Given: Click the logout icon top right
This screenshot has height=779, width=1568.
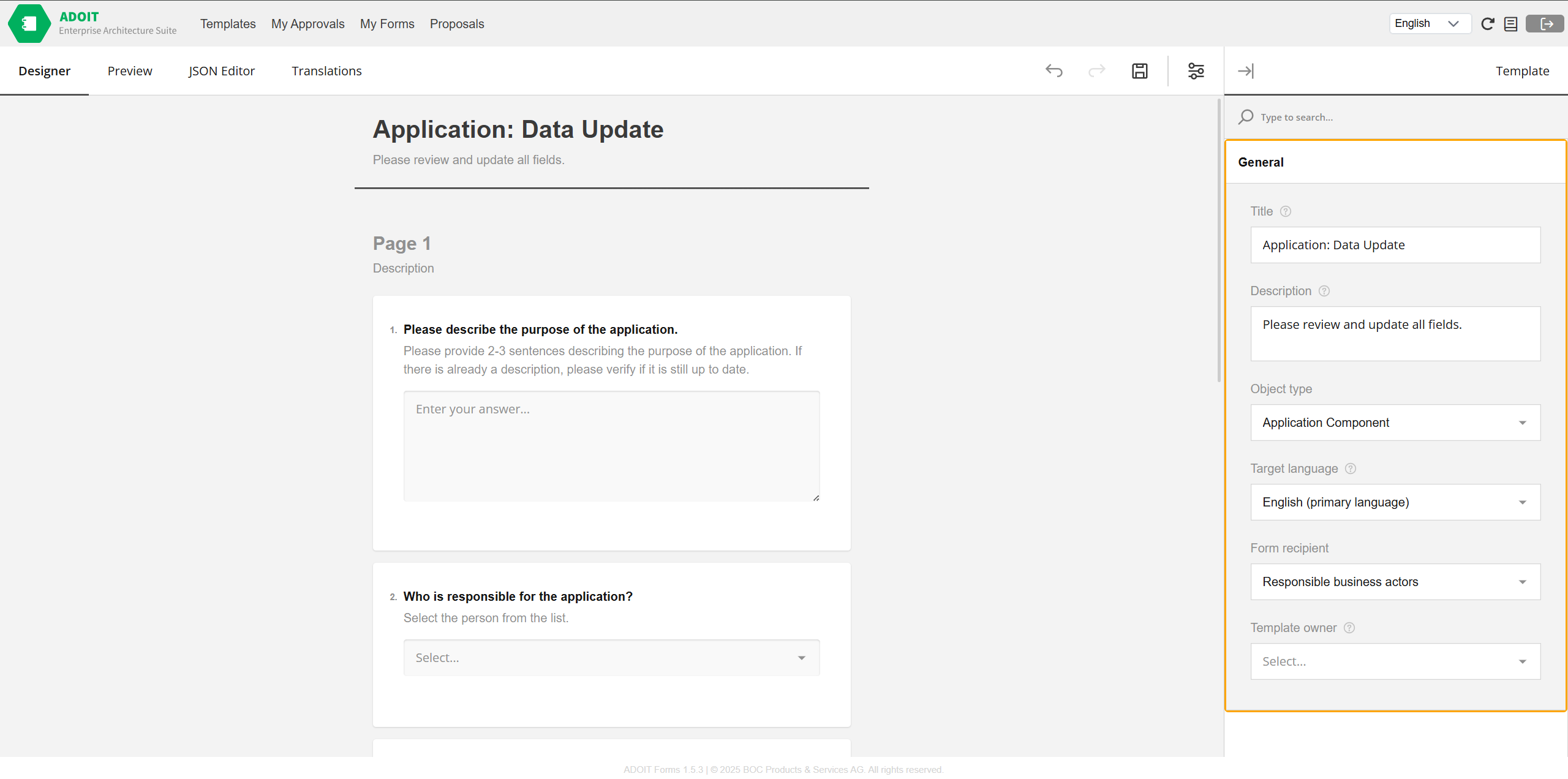Looking at the screenshot, I should click(1545, 24).
